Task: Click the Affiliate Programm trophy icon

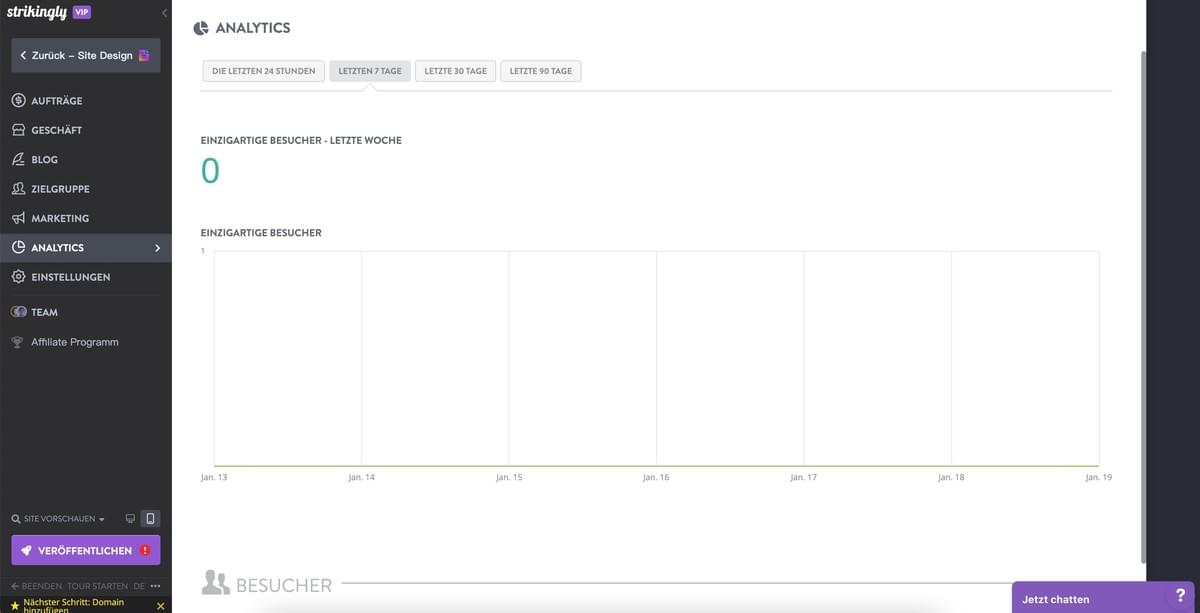Action: click(x=17, y=342)
